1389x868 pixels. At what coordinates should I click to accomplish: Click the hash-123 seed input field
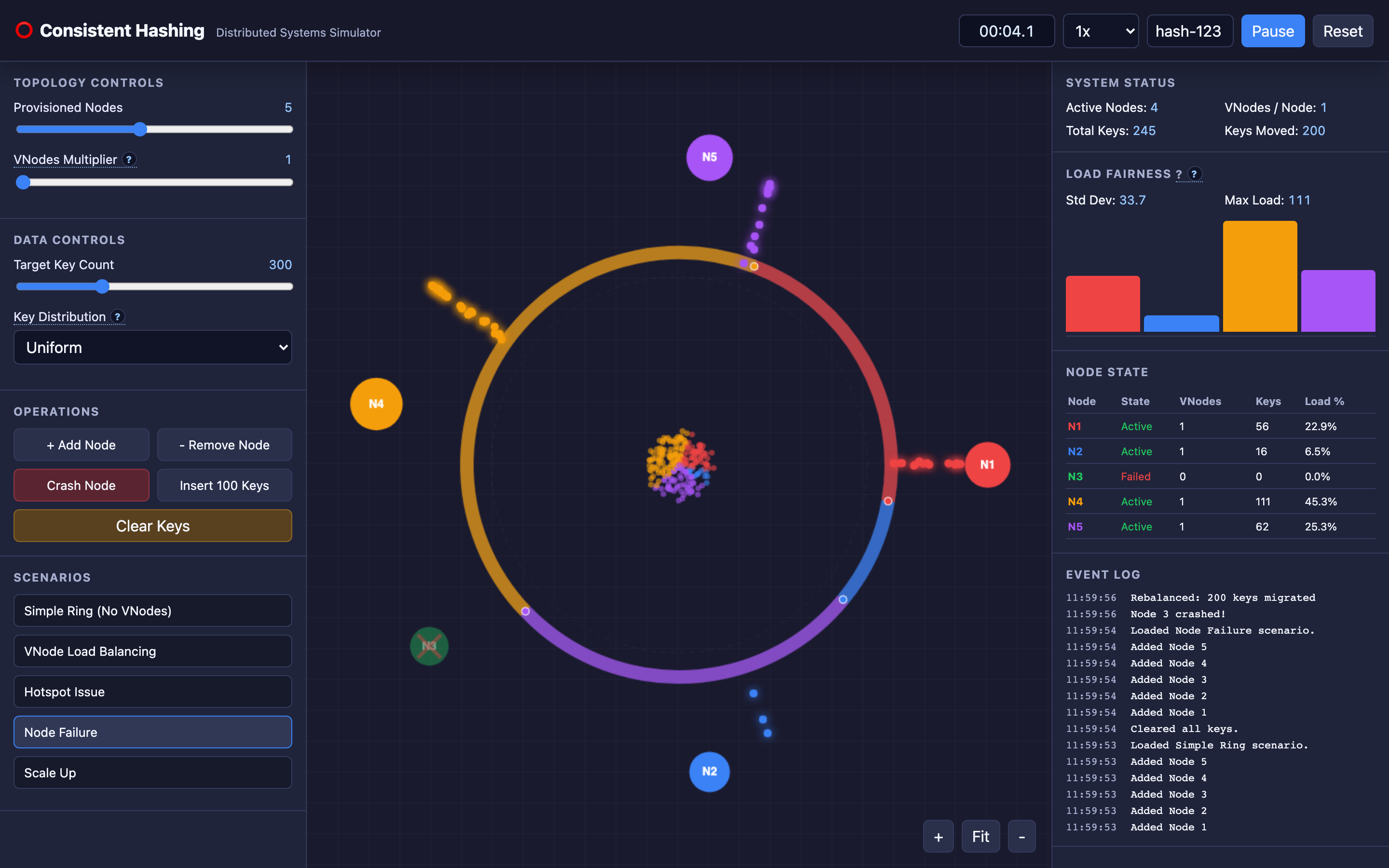click(1190, 31)
